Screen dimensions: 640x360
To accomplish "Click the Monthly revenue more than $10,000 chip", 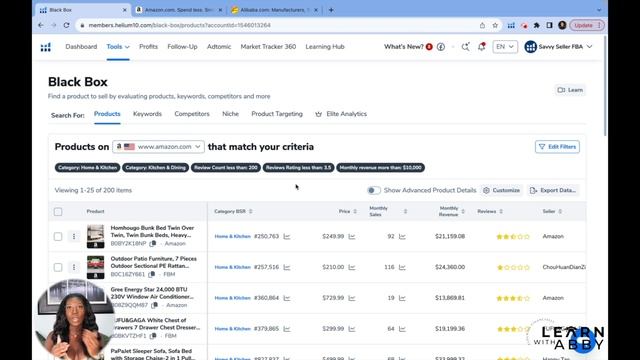I will click(380, 168).
